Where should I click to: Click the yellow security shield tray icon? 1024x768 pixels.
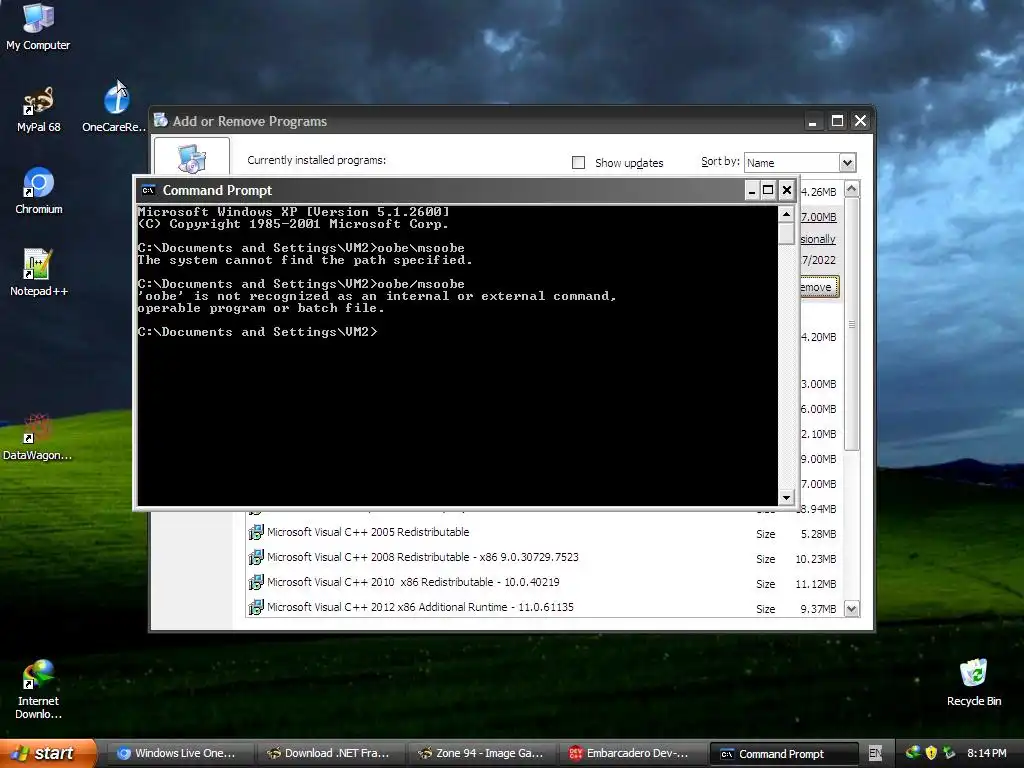pos(931,753)
